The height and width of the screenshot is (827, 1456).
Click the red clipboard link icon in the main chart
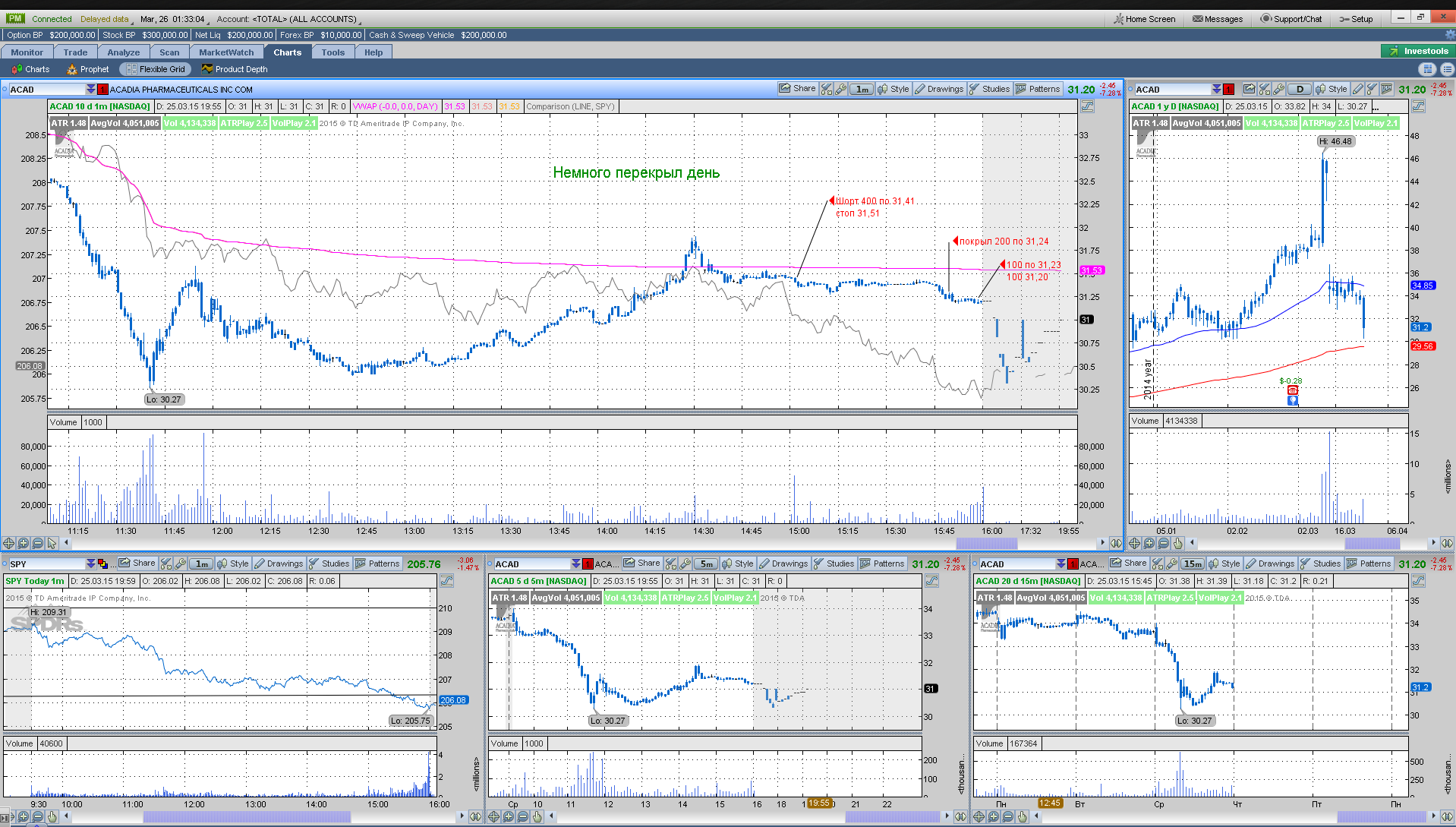click(102, 89)
